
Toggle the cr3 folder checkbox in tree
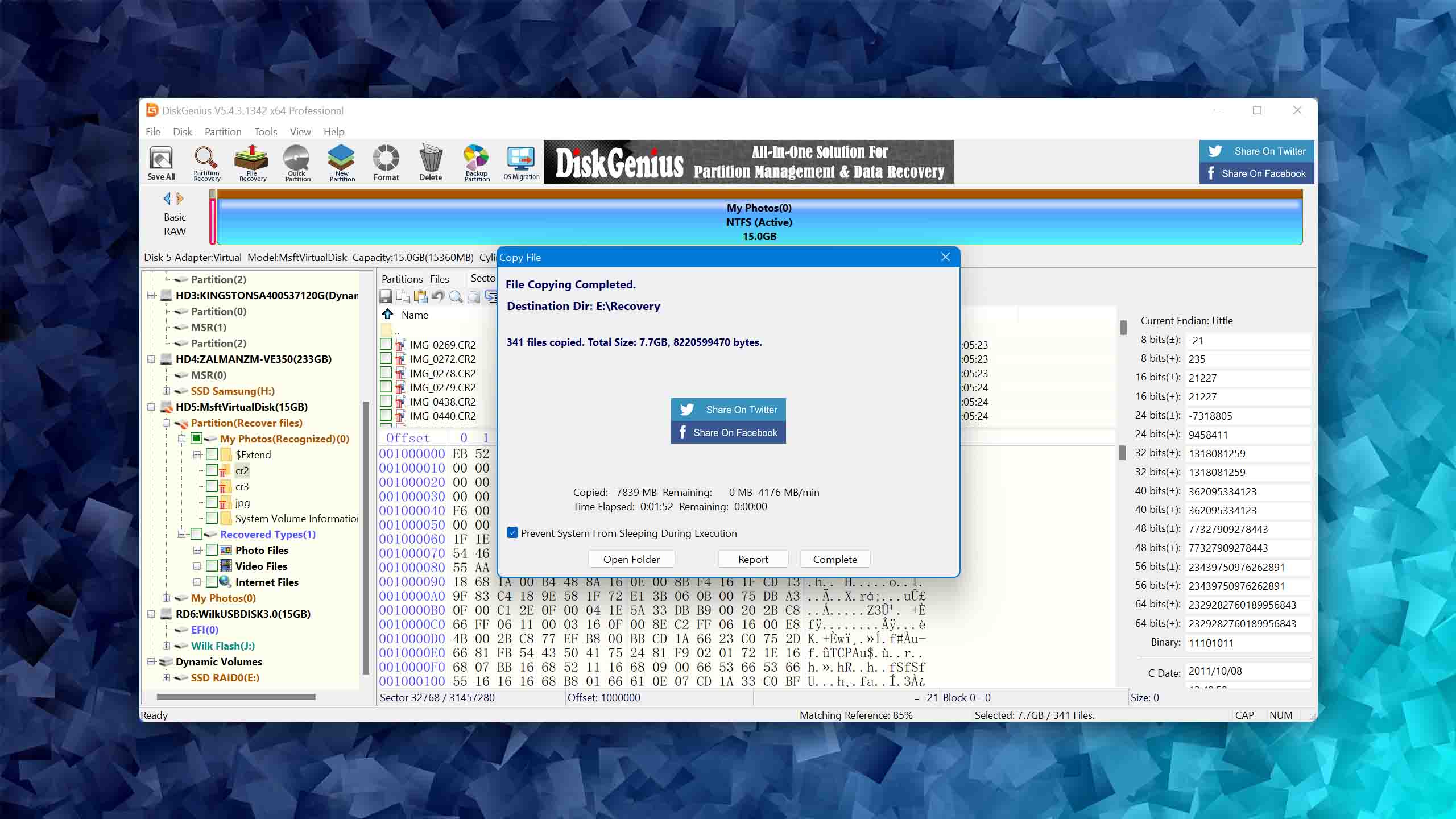tap(212, 486)
